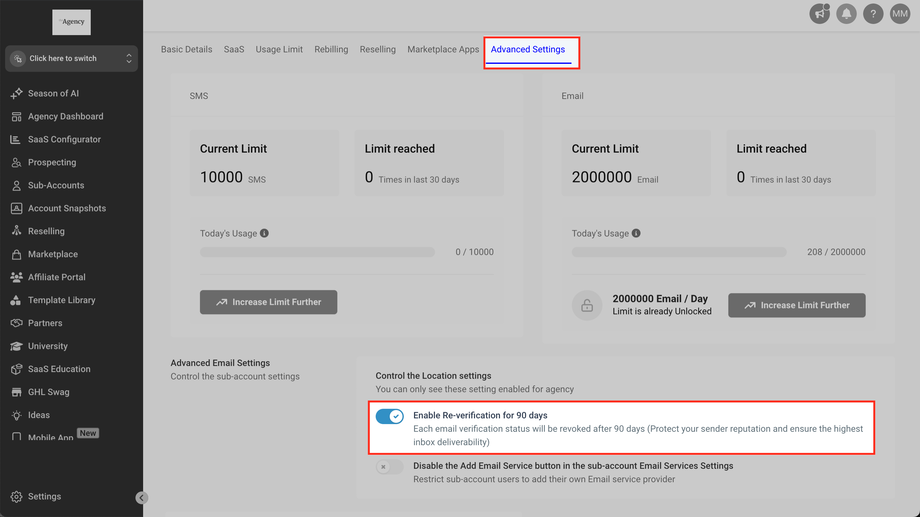Open the help question mark icon
Image resolution: width=920 pixels, height=517 pixels.
(873, 13)
